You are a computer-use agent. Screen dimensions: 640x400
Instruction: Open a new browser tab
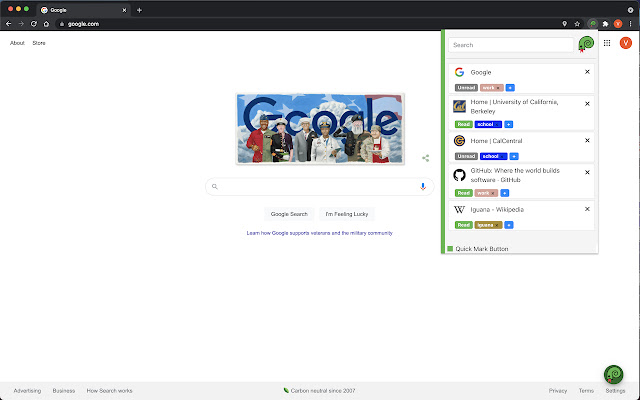[139, 10]
